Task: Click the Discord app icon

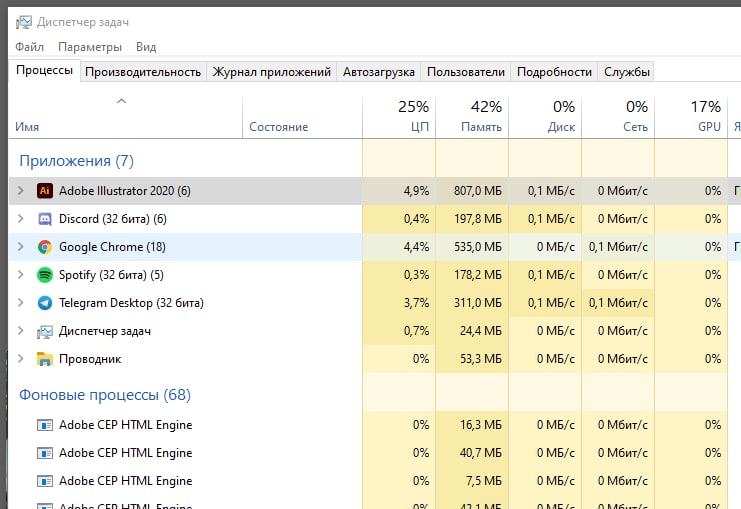Action: point(45,219)
